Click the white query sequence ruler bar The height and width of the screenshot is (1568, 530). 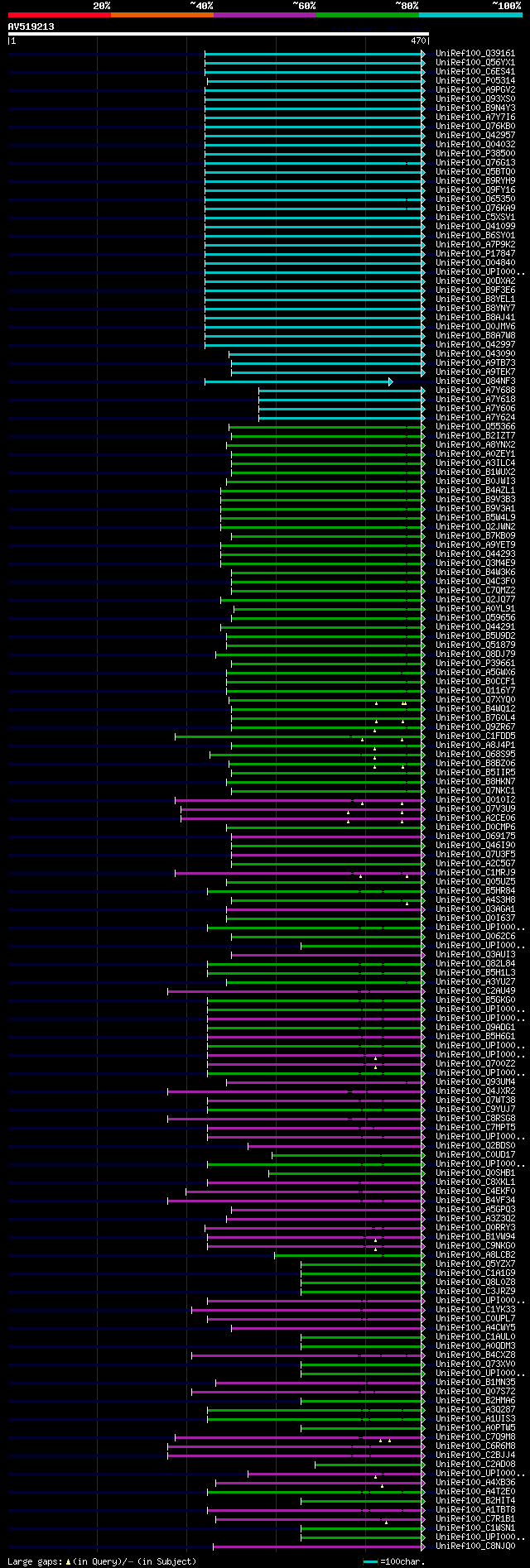[219, 34]
